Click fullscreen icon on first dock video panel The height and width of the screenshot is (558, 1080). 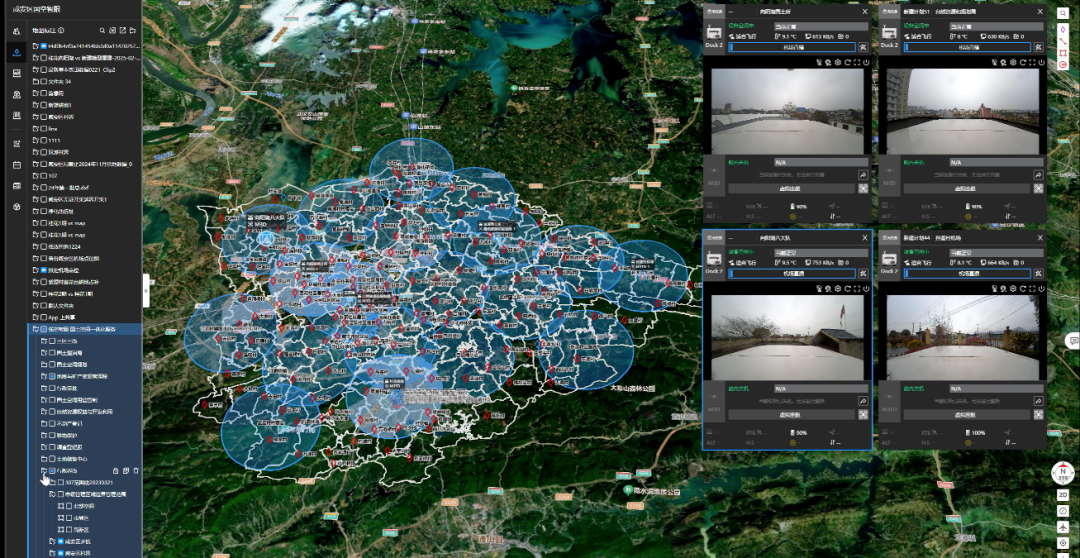[856, 62]
